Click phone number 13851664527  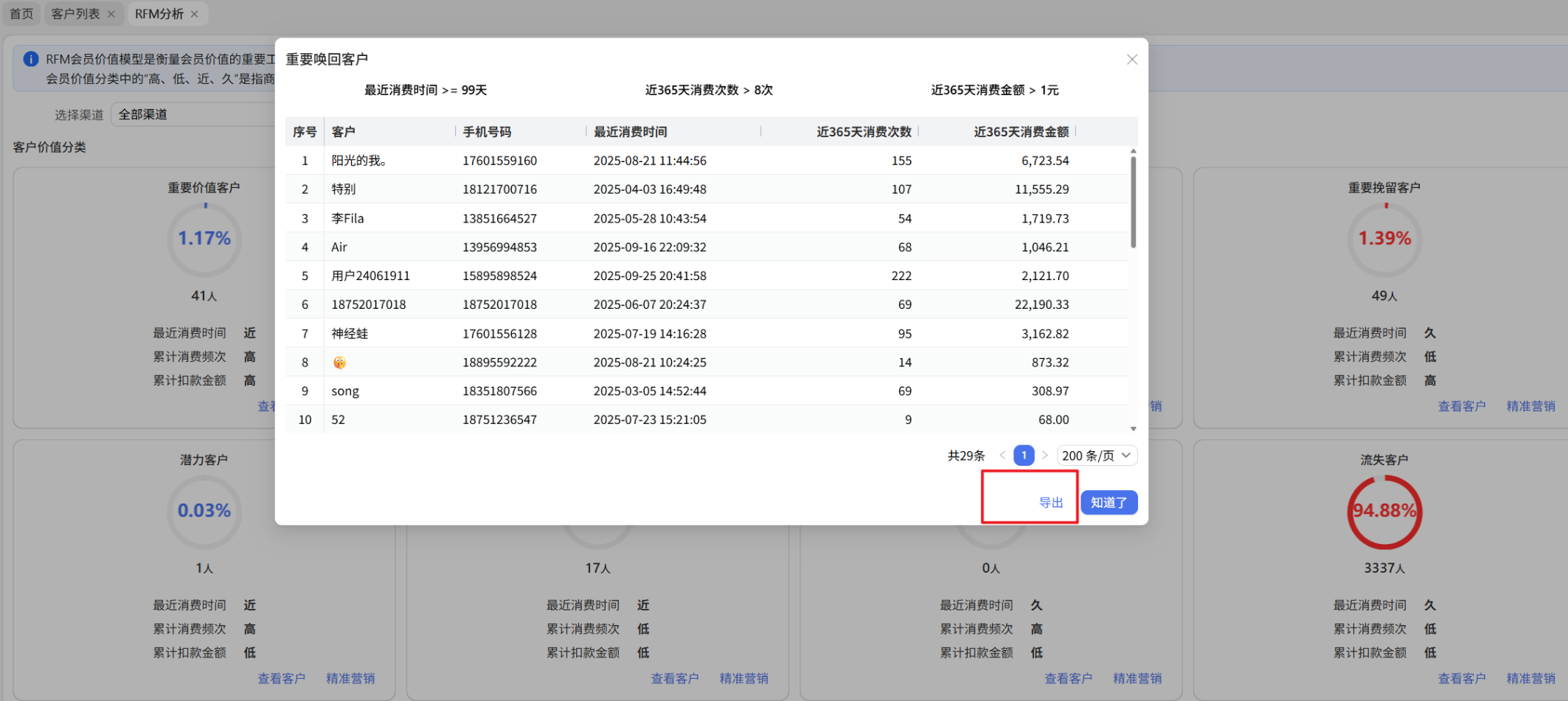[500, 219]
